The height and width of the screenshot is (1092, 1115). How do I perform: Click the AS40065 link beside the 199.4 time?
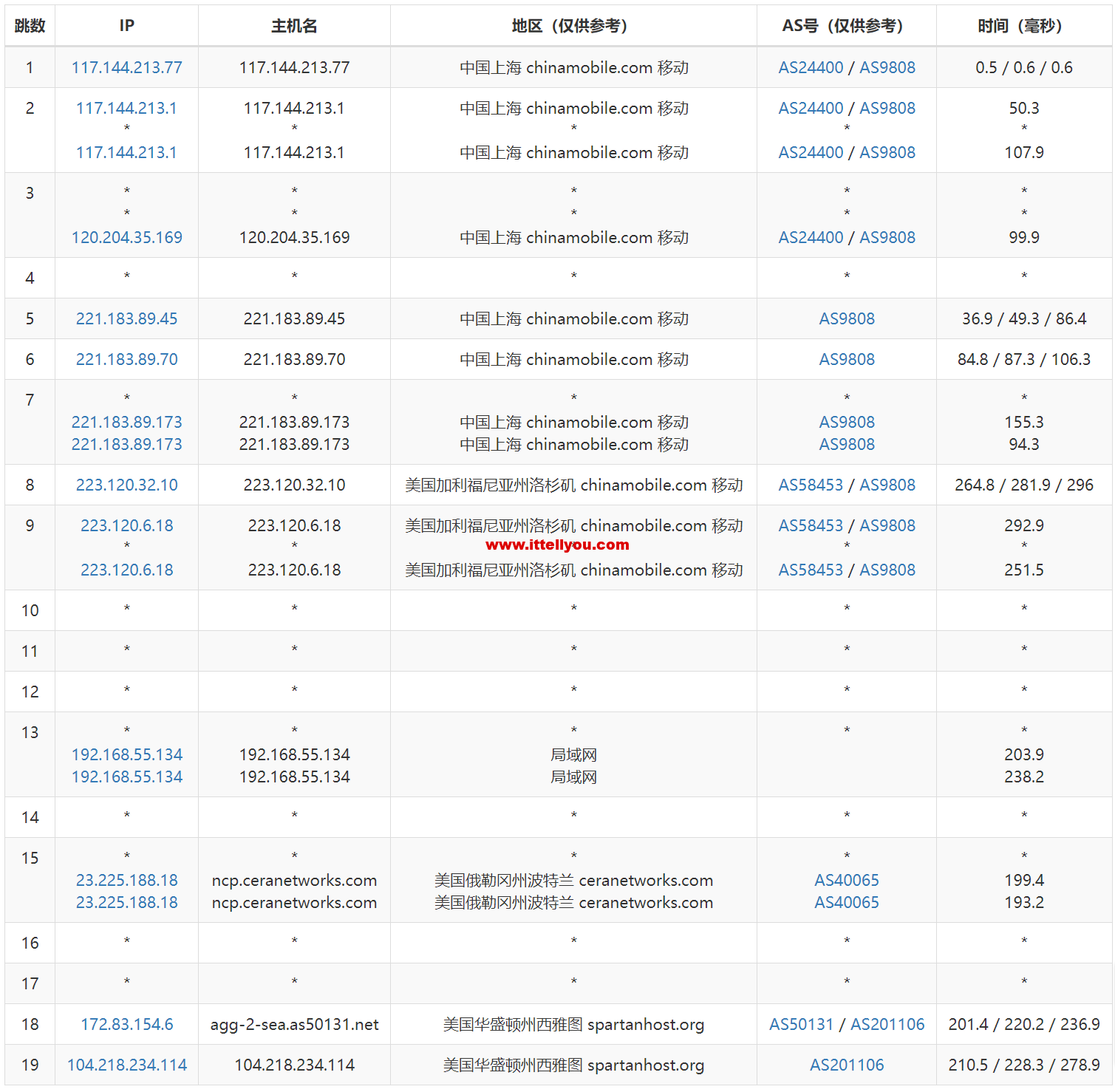point(847,880)
